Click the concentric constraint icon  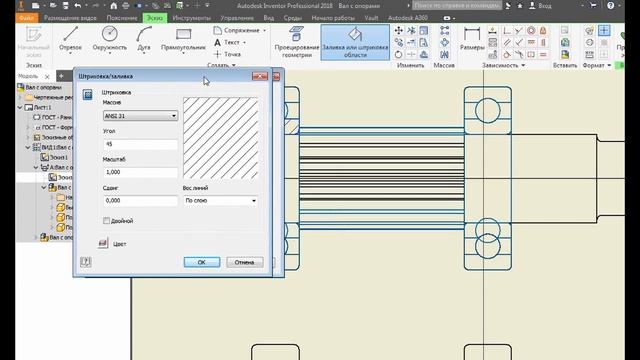click(x=531, y=31)
